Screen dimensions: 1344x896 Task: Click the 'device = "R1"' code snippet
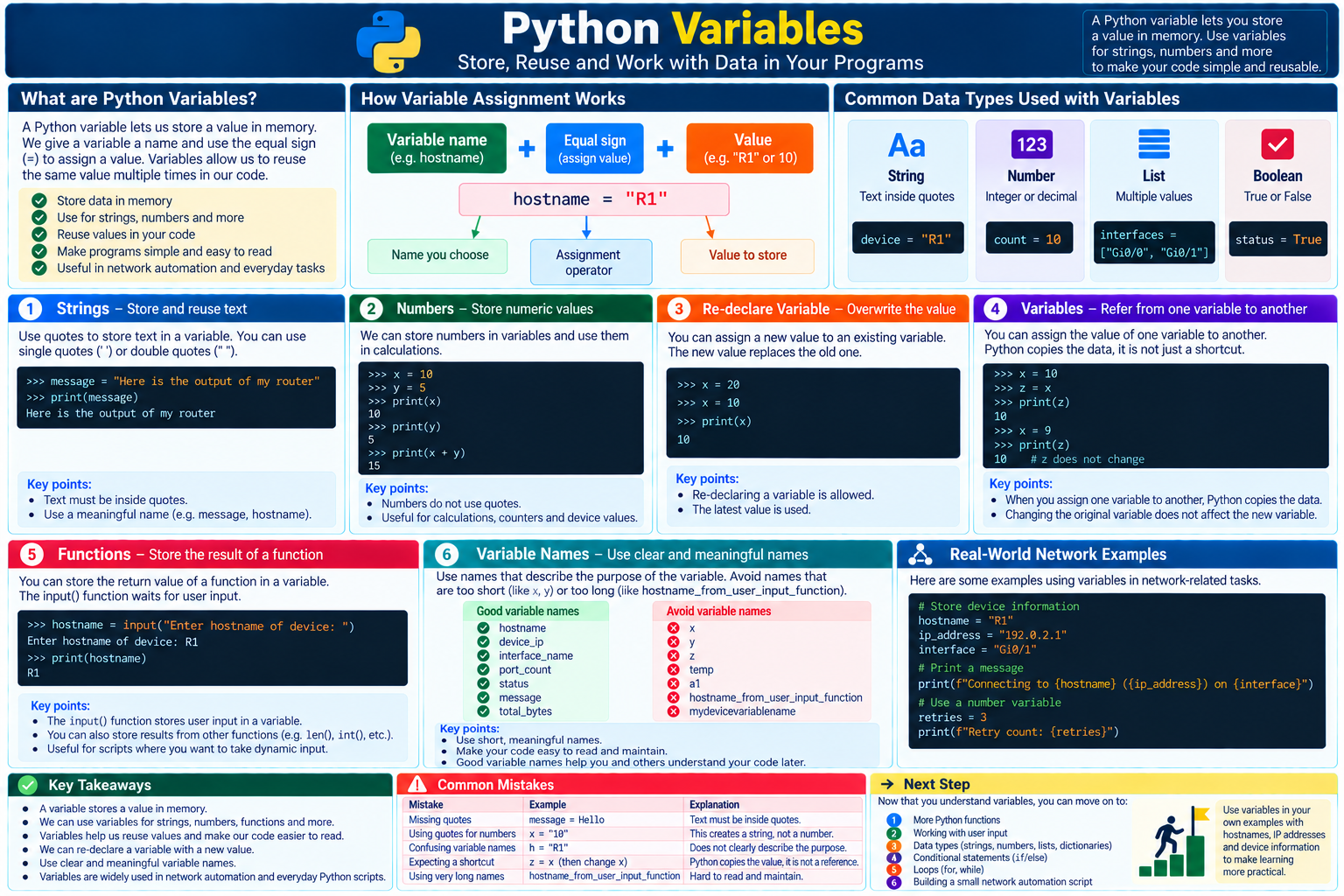pyautogui.click(x=906, y=239)
